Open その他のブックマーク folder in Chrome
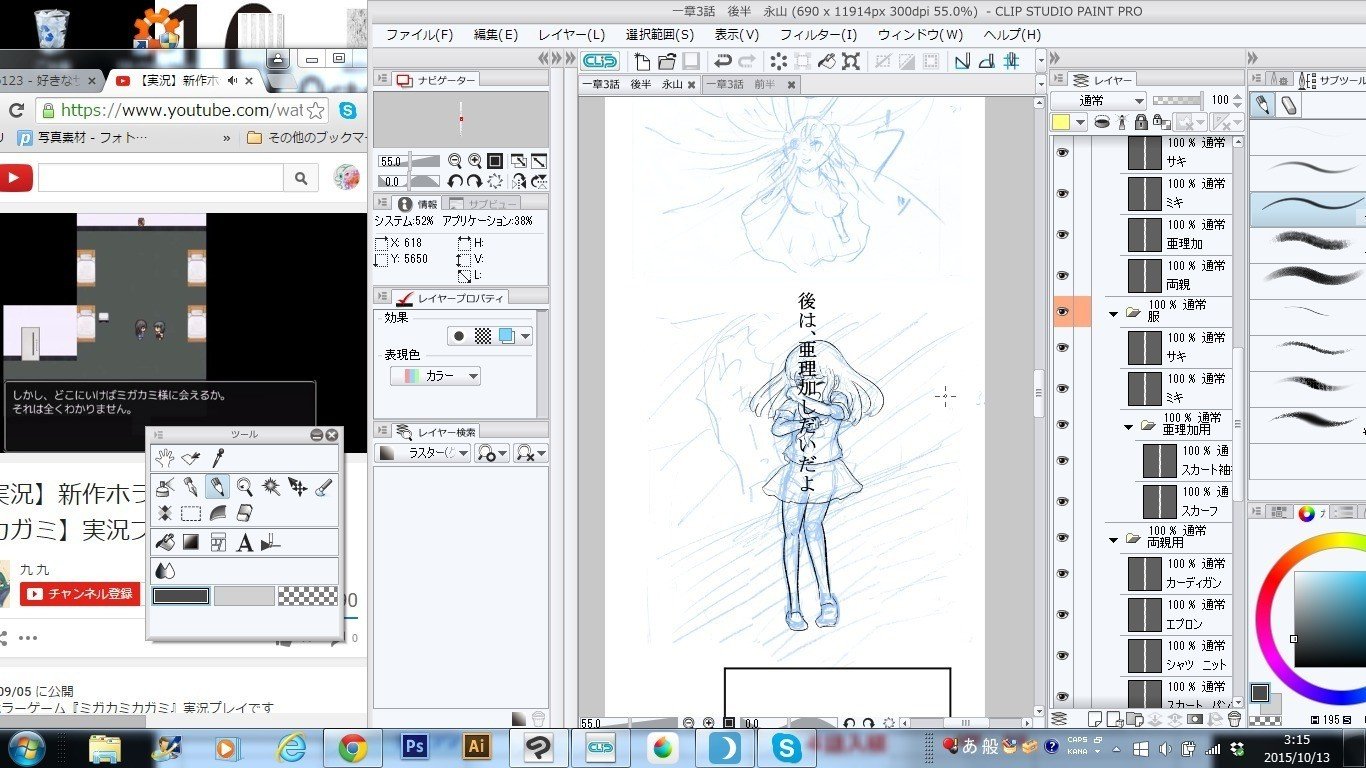 pos(307,138)
